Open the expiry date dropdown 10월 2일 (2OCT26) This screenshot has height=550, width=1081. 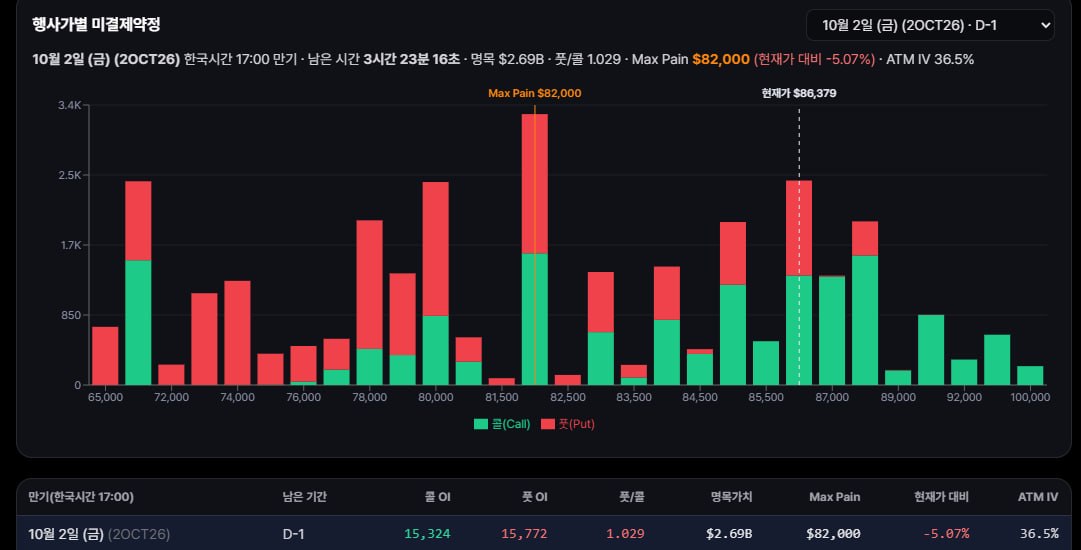[x=929, y=26]
